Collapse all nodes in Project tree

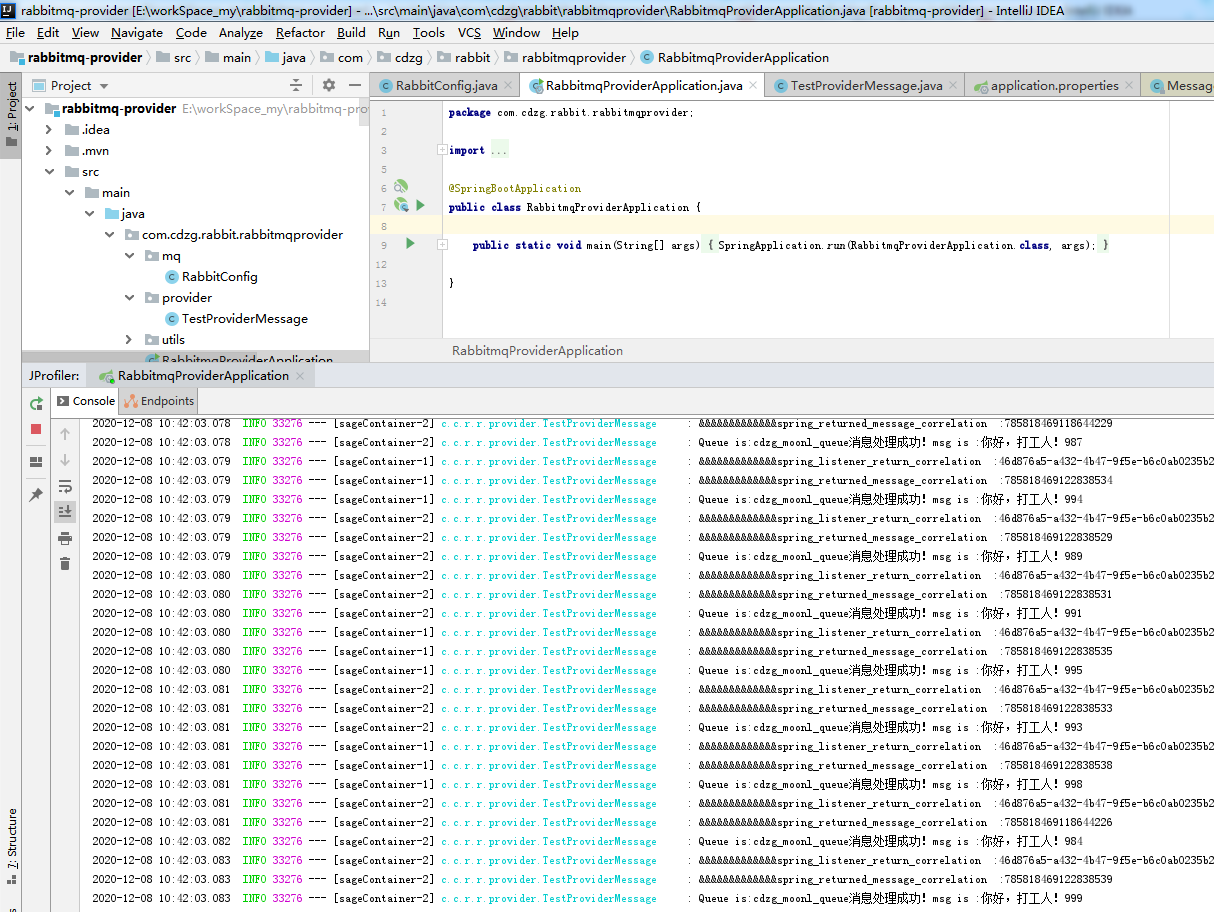(296, 85)
